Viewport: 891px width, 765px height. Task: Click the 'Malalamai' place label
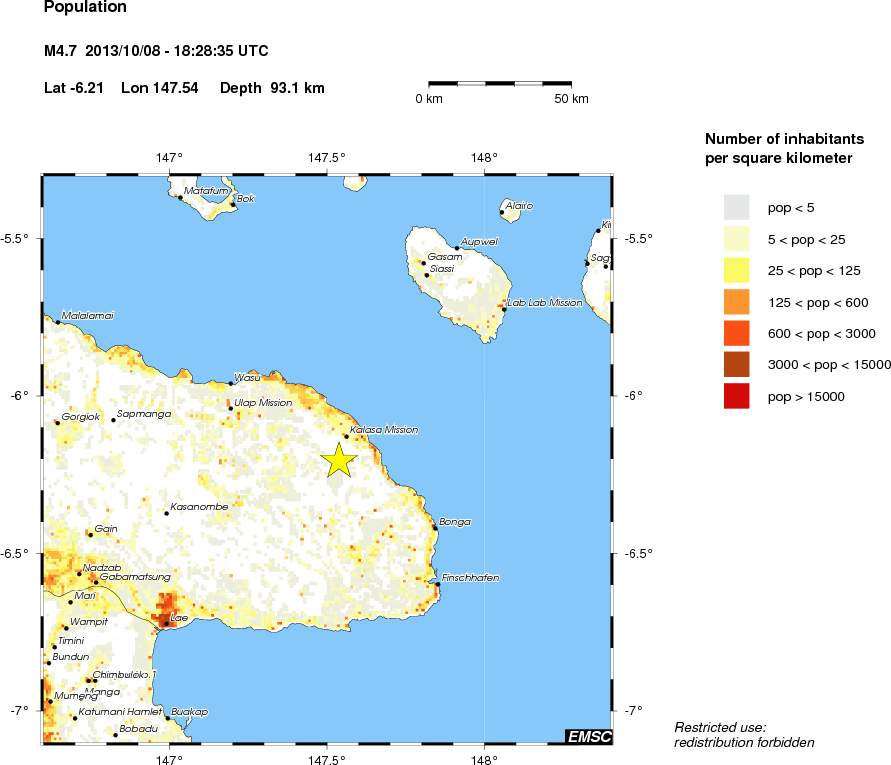(x=88, y=315)
